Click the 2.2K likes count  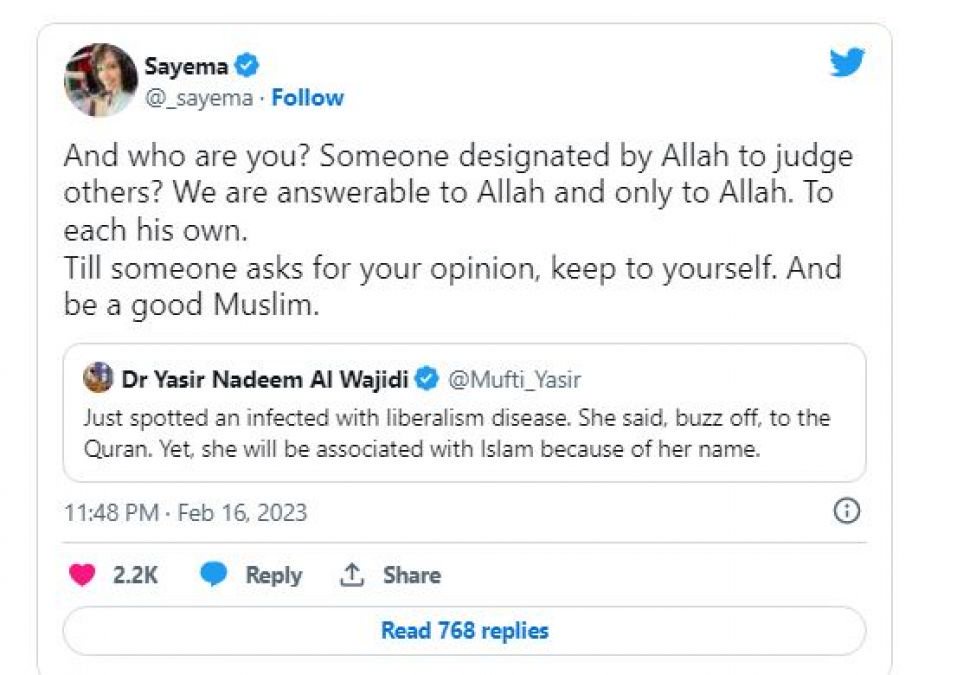point(137,575)
